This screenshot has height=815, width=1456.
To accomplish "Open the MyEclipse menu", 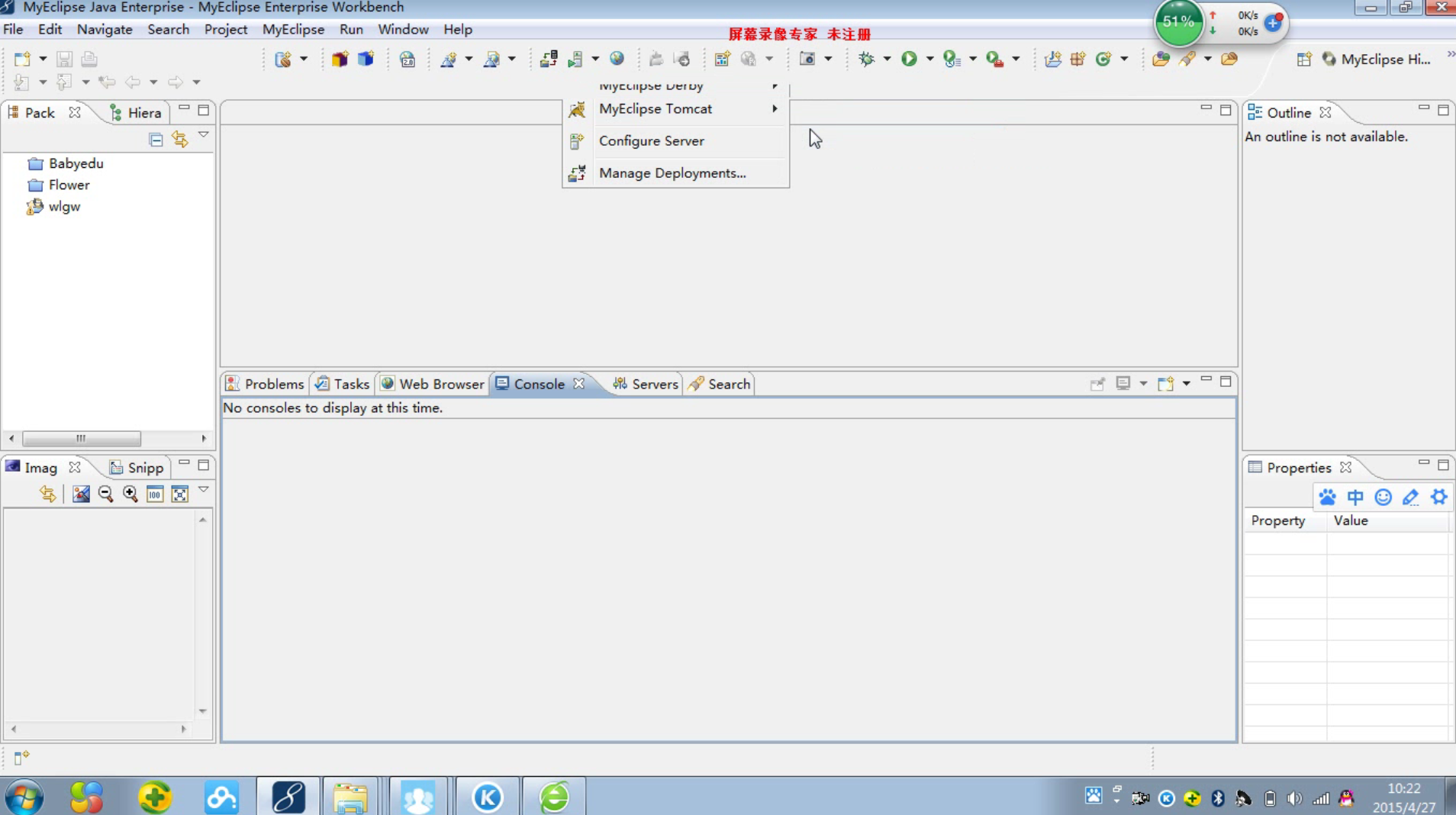I will 293,29.
